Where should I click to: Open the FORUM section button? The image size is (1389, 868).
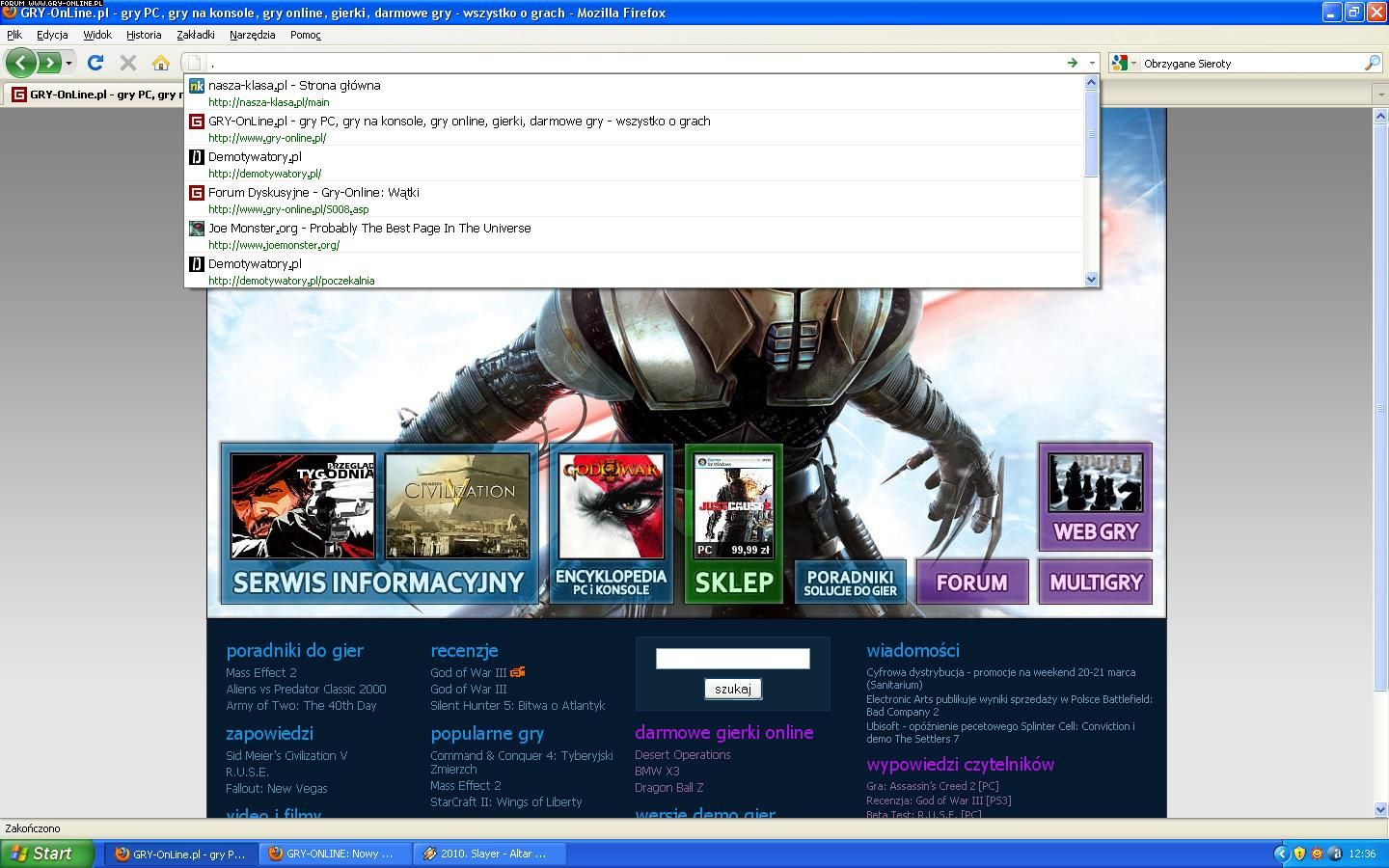point(971,583)
